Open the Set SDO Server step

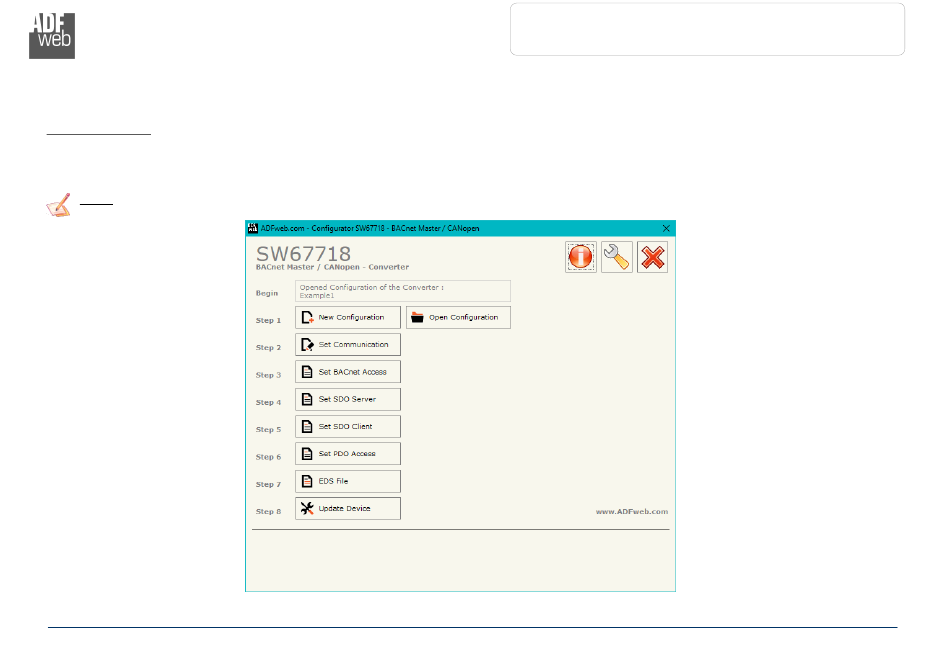tap(348, 399)
